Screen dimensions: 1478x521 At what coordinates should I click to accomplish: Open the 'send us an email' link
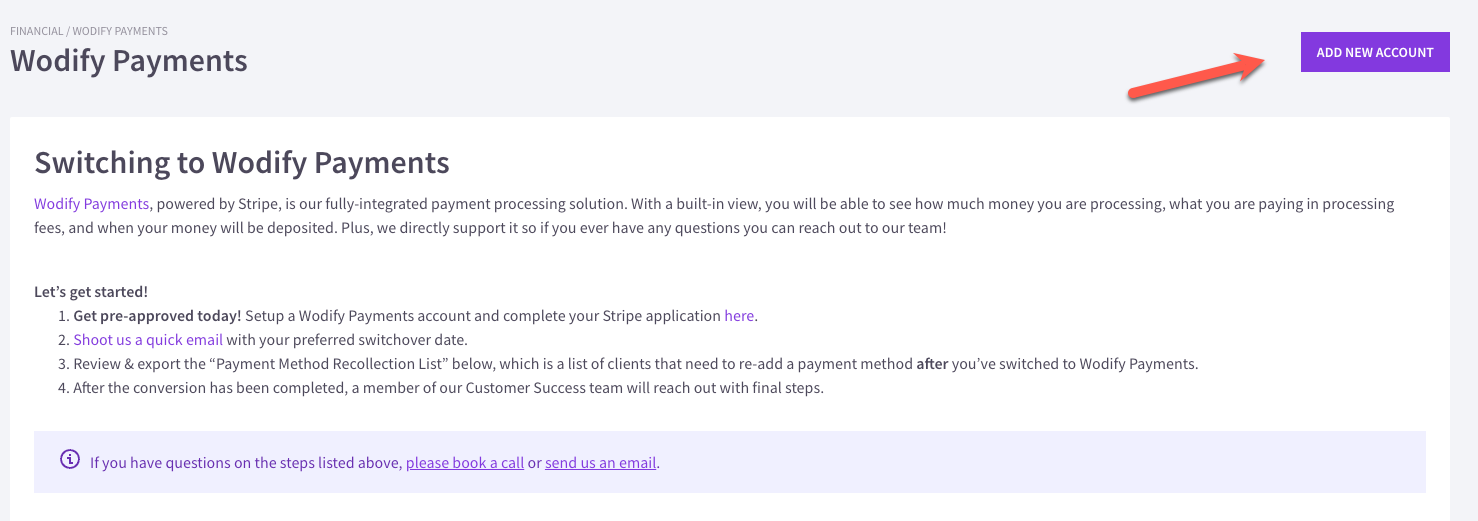pos(601,463)
